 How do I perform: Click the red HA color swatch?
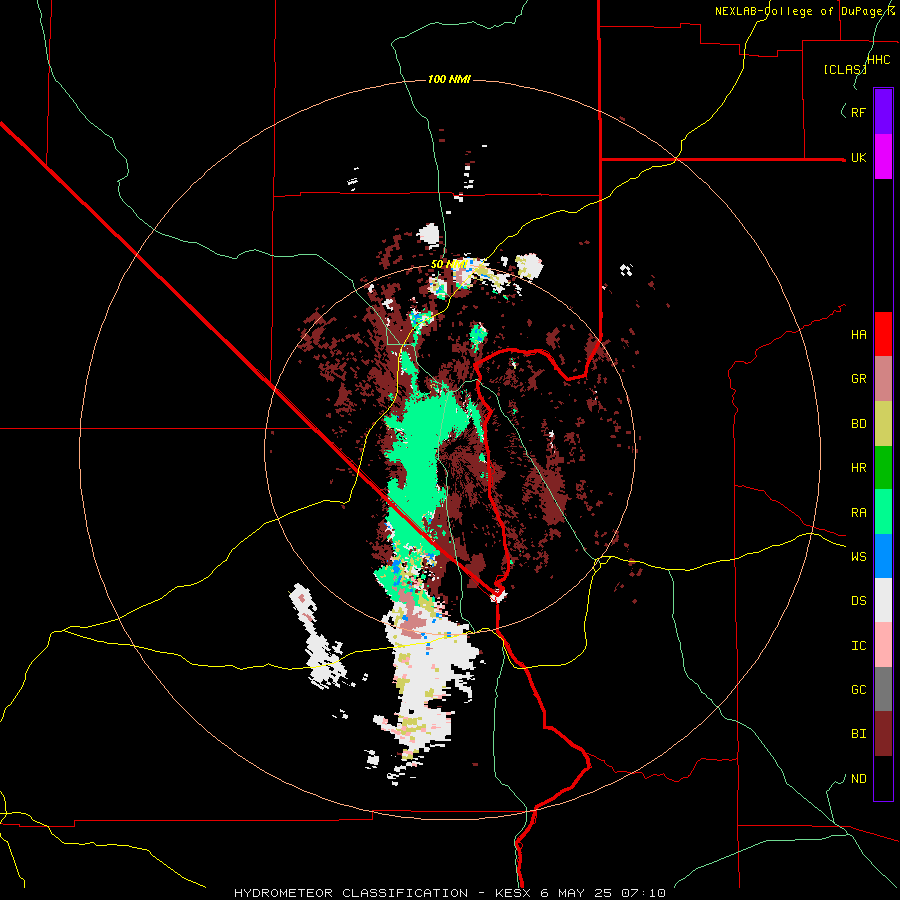tap(883, 334)
